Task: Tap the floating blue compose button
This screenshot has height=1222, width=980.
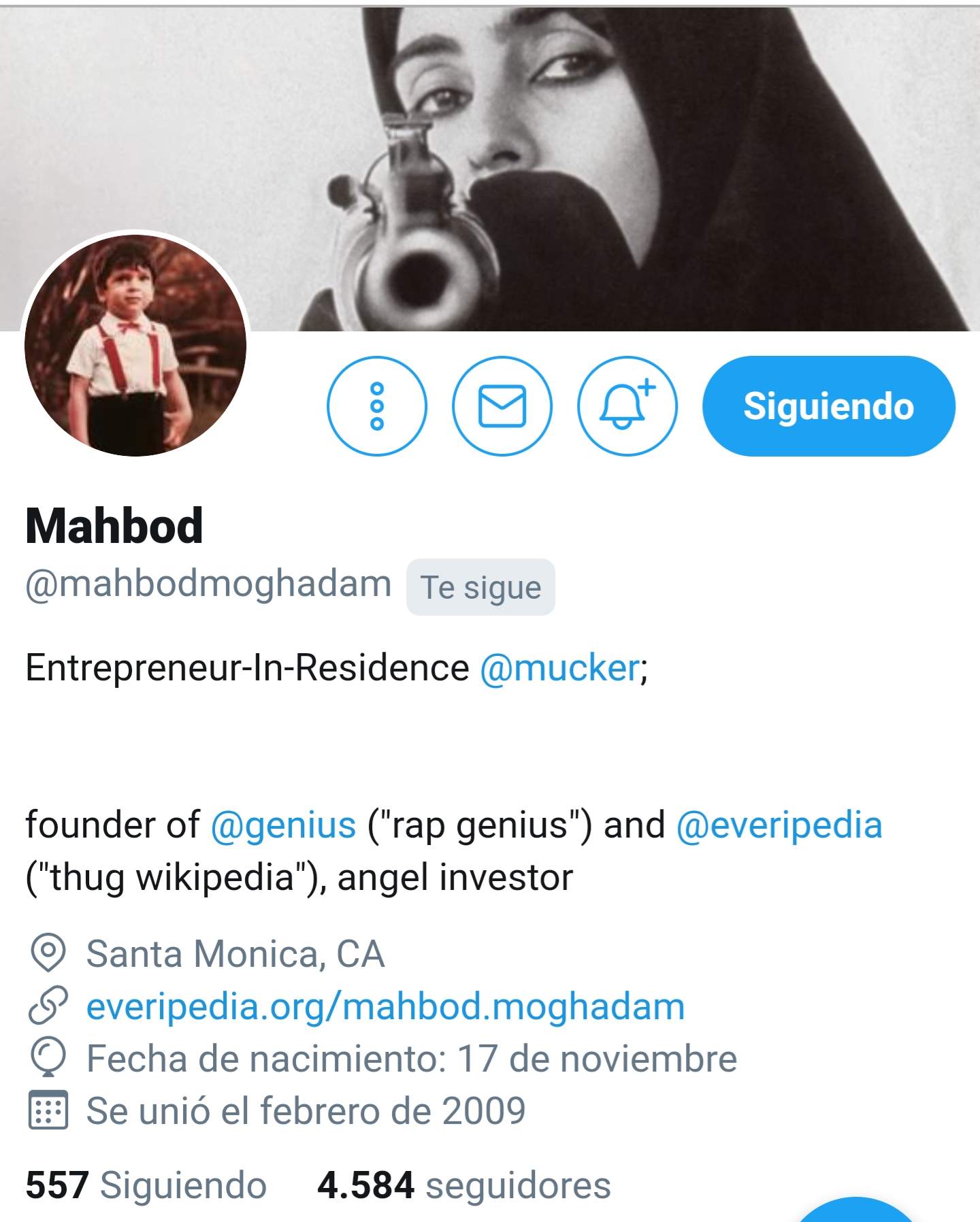Action: click(x=855, y=1211)
